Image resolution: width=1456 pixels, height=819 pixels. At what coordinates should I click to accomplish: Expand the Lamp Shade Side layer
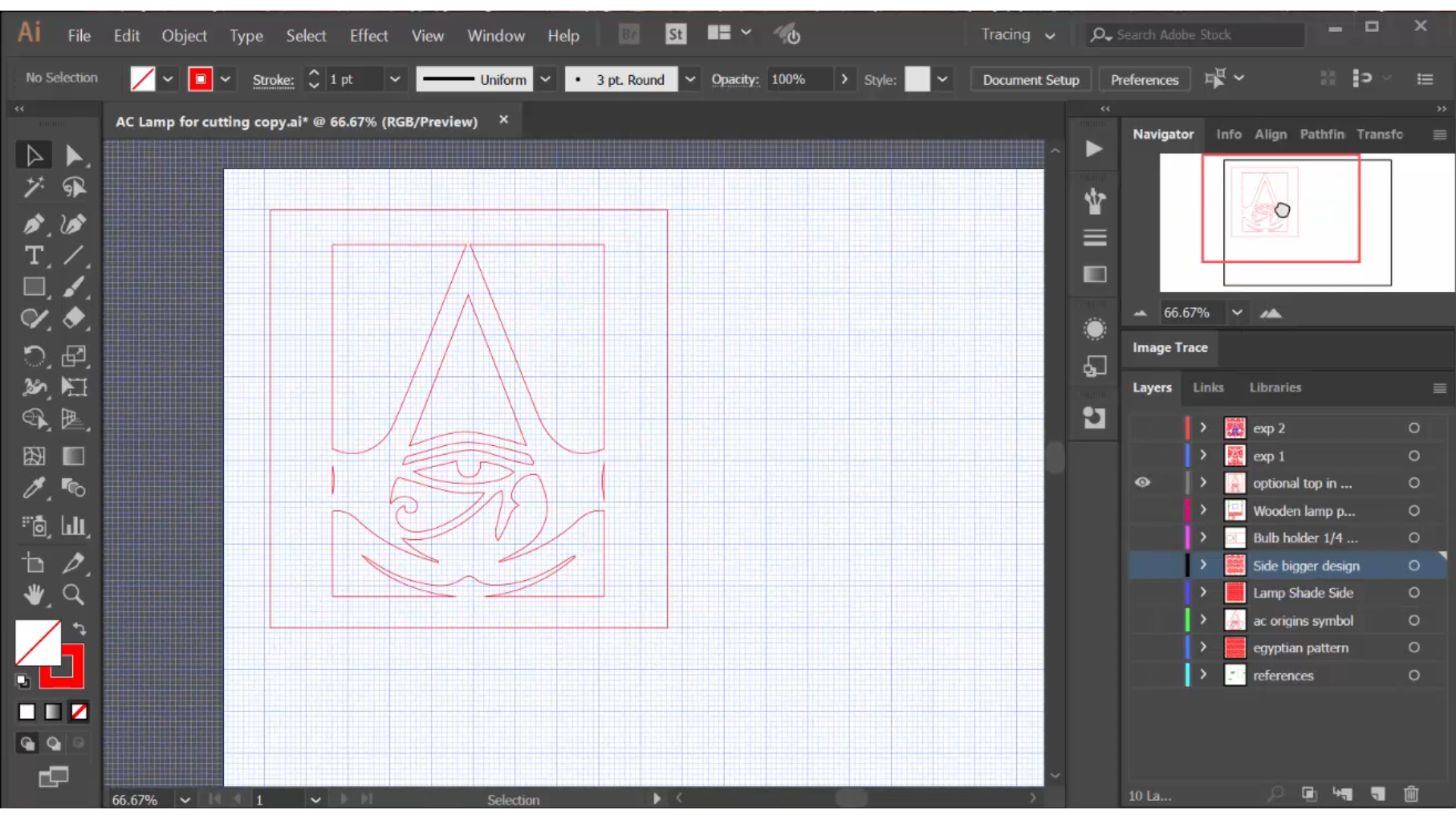coord(1203,593)
